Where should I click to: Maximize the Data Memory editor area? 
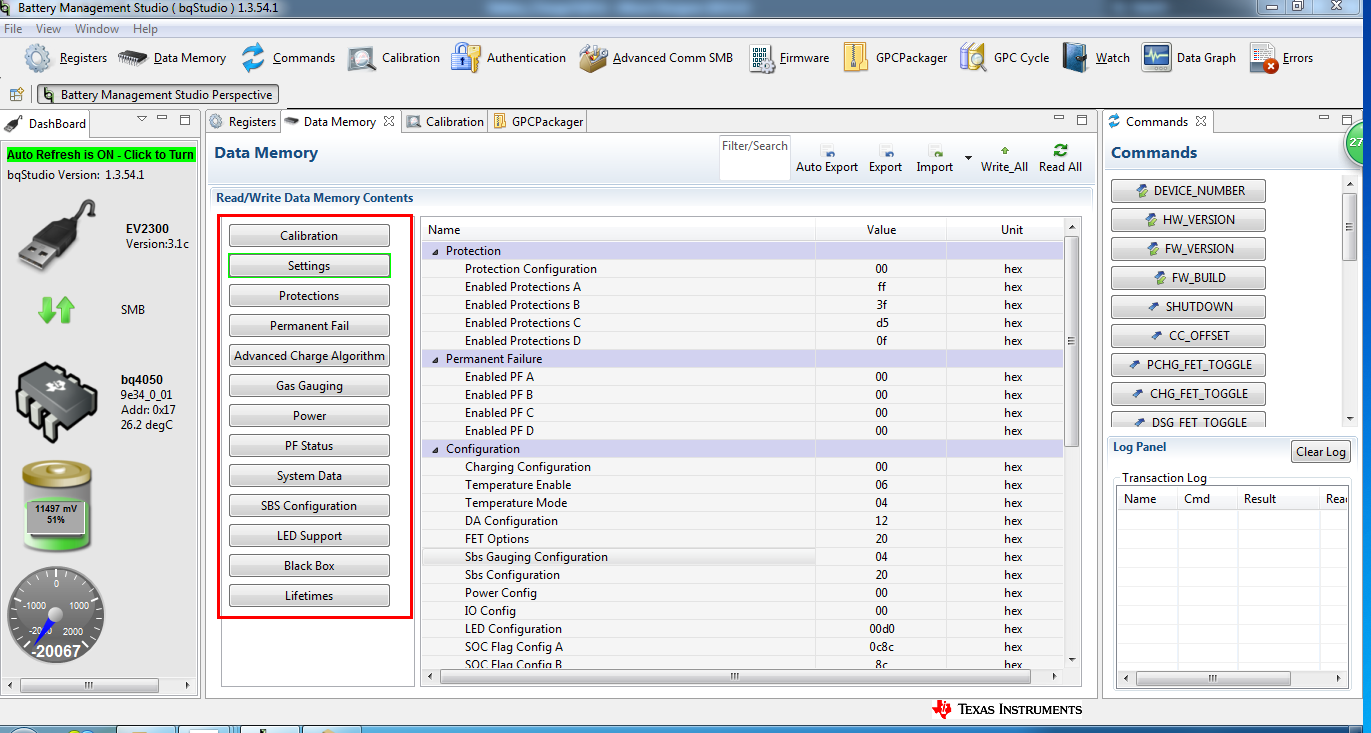click(1082, 120)
